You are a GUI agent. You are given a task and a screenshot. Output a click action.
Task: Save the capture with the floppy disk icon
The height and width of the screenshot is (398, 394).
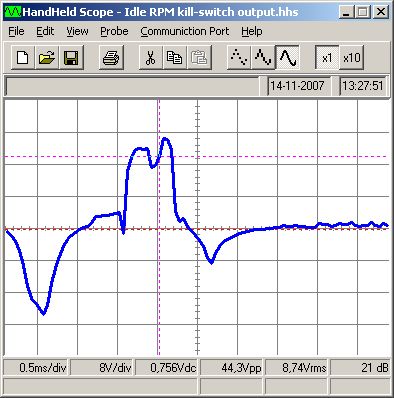pos(71,58)
